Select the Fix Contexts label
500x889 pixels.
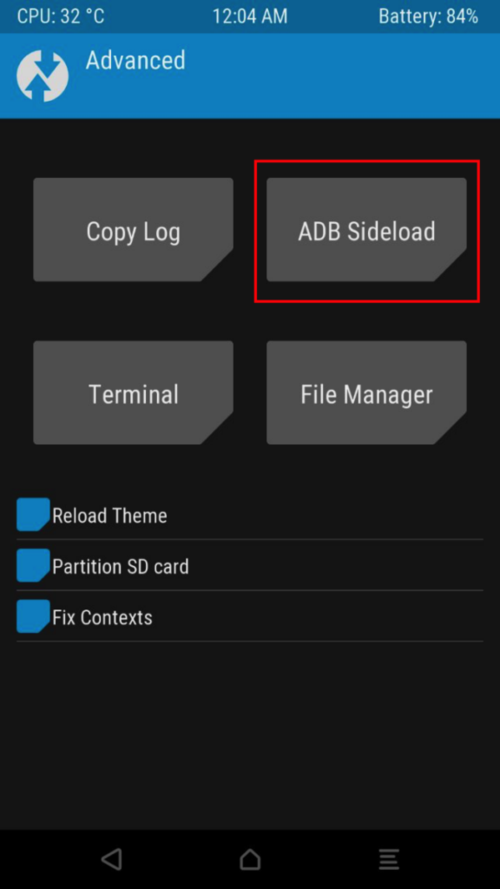[102, 617]
